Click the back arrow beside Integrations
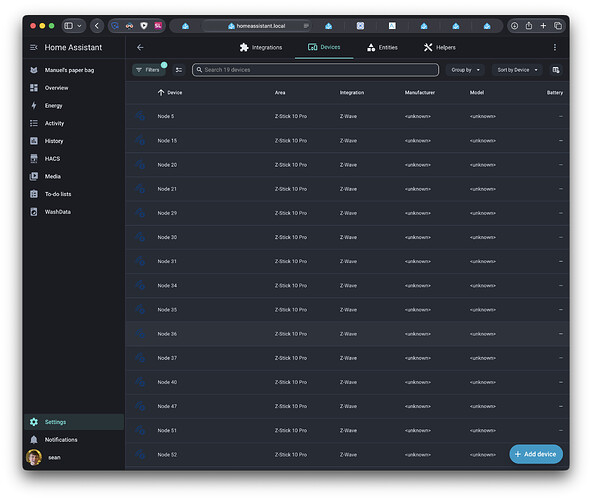 click(x=140, y=47)
